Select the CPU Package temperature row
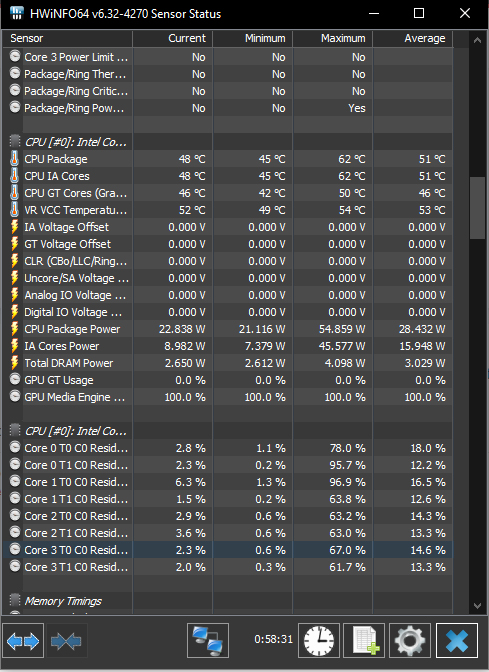 pyautogui.click(x=228, y=159)
